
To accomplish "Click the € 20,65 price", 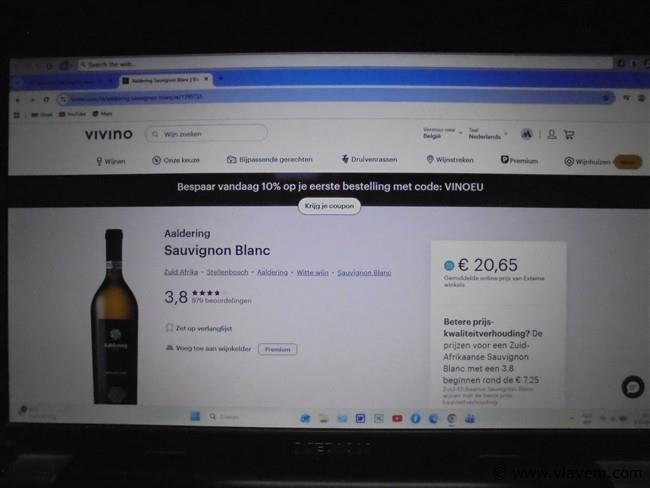I will point(488,265).
